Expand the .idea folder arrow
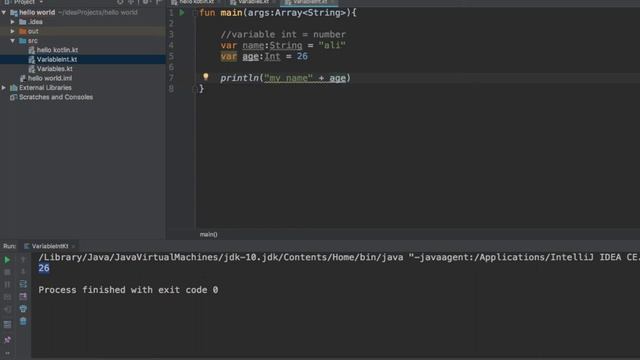This screenshot has height=360, width=640. pyautogui.click(x=13, y=22)
